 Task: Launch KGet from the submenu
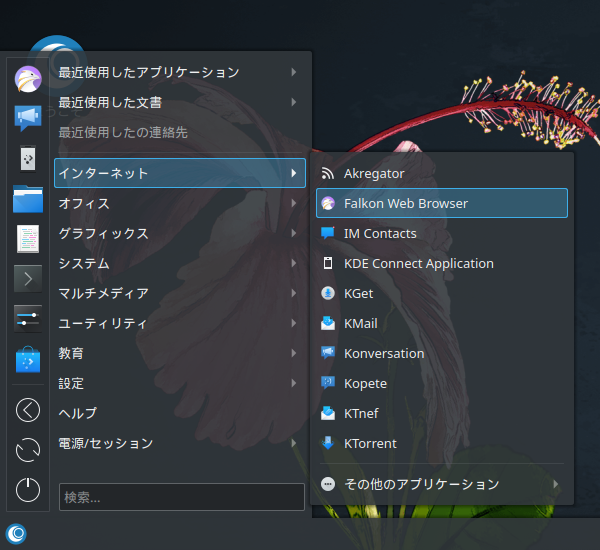click(442, 293)
